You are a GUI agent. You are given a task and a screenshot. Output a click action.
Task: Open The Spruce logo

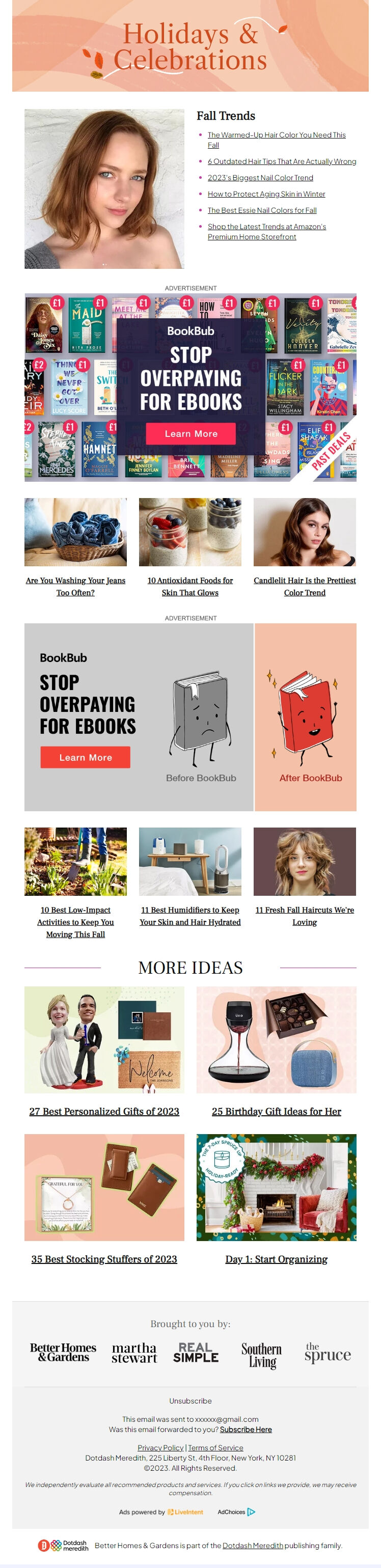[x=328, y=1353]
